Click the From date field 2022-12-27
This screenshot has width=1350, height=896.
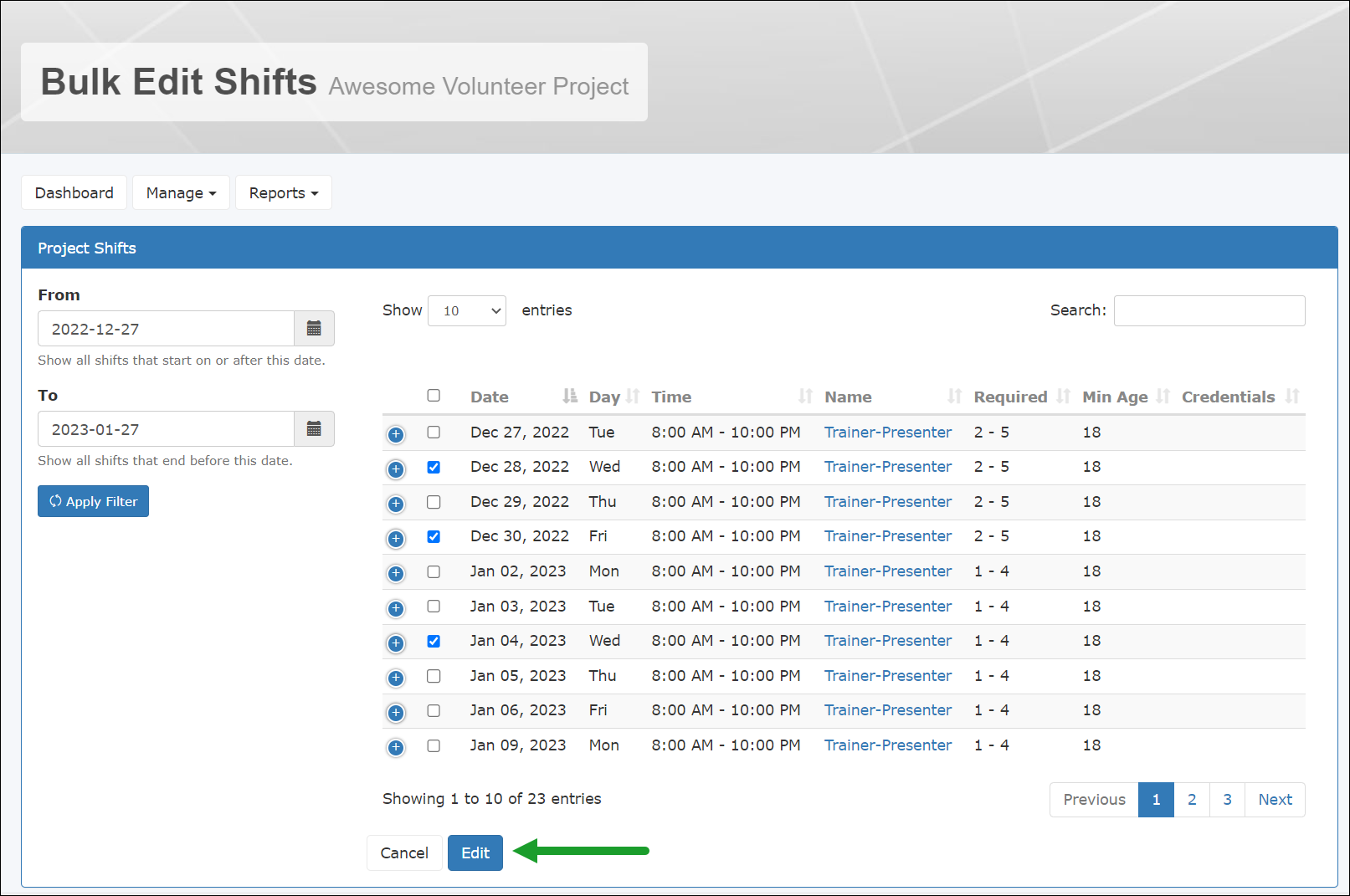click(x=166, y=329)
